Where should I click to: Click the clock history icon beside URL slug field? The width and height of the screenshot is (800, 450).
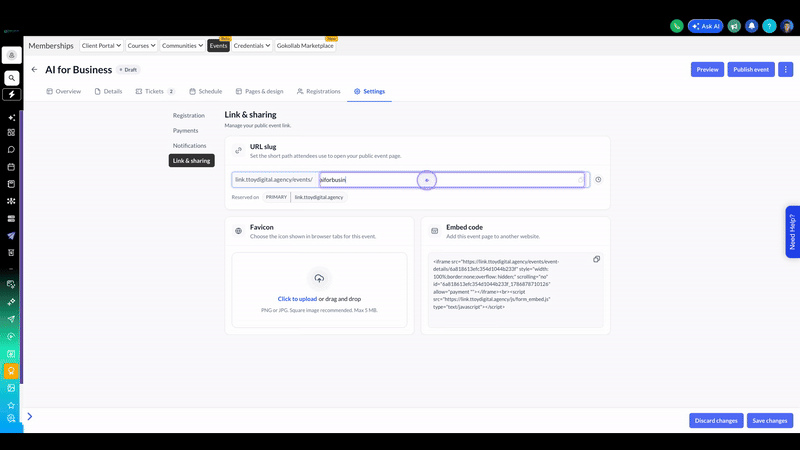tap(598, 180)
